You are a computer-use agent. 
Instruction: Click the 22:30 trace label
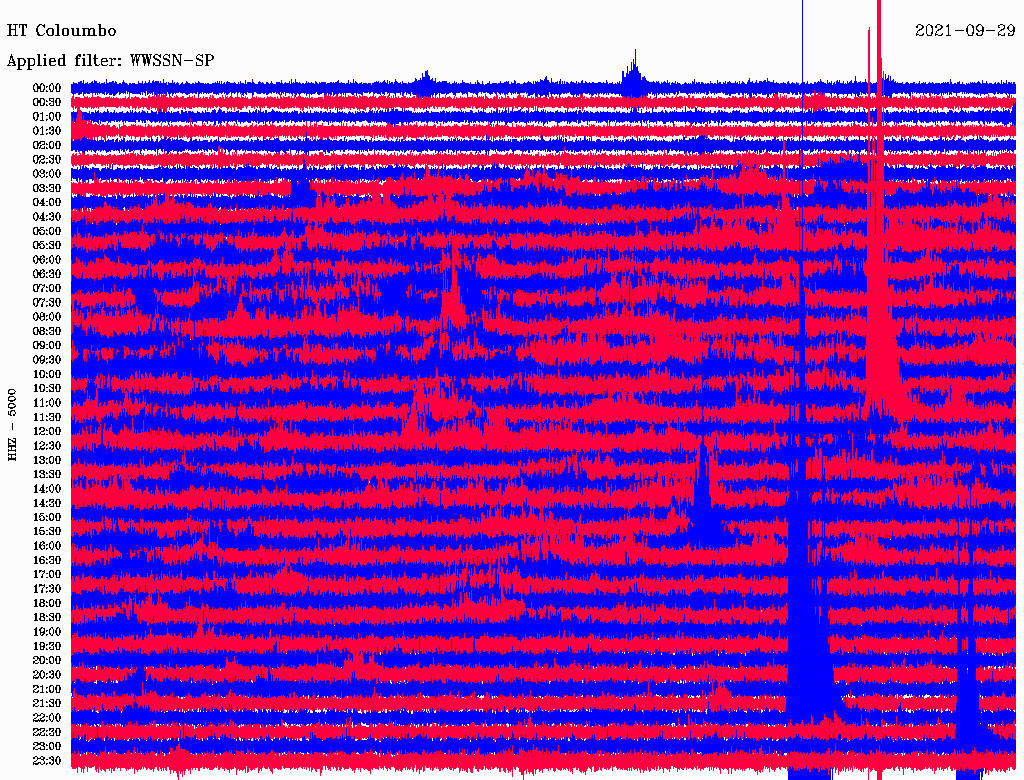pyautogui.click(x=47, y=732)
